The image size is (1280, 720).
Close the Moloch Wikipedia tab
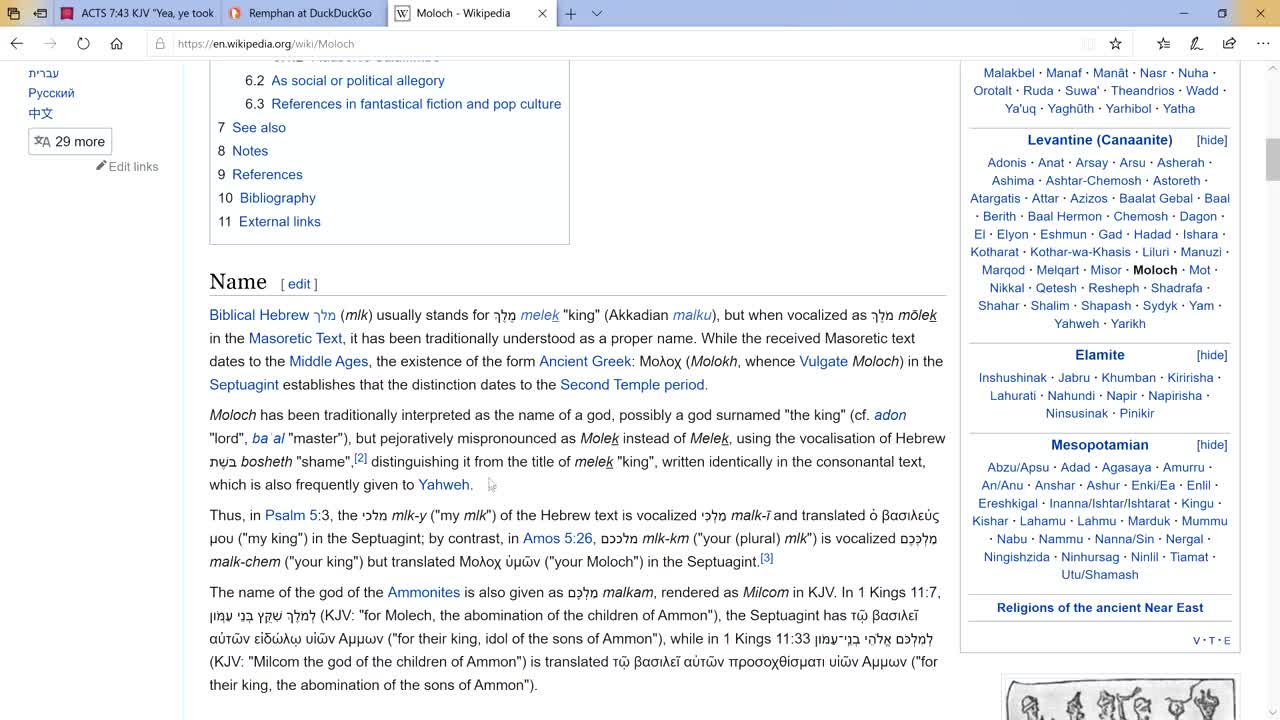(542, 14)
